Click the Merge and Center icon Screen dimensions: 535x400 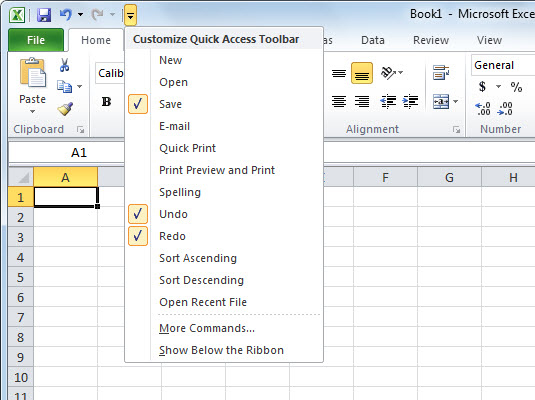[x=441, y=101]
